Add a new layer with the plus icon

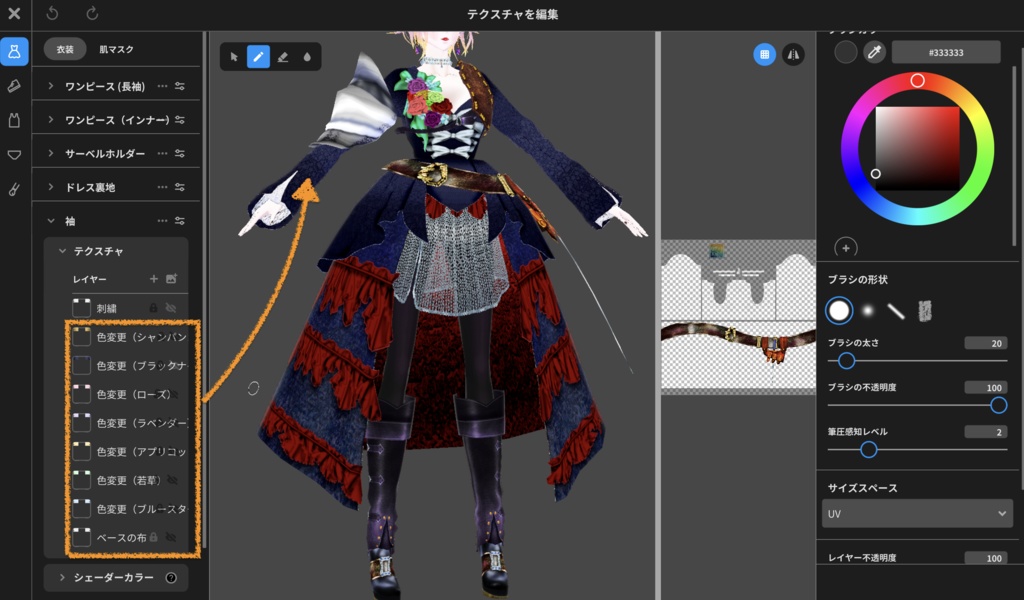(x=154, y=278)
